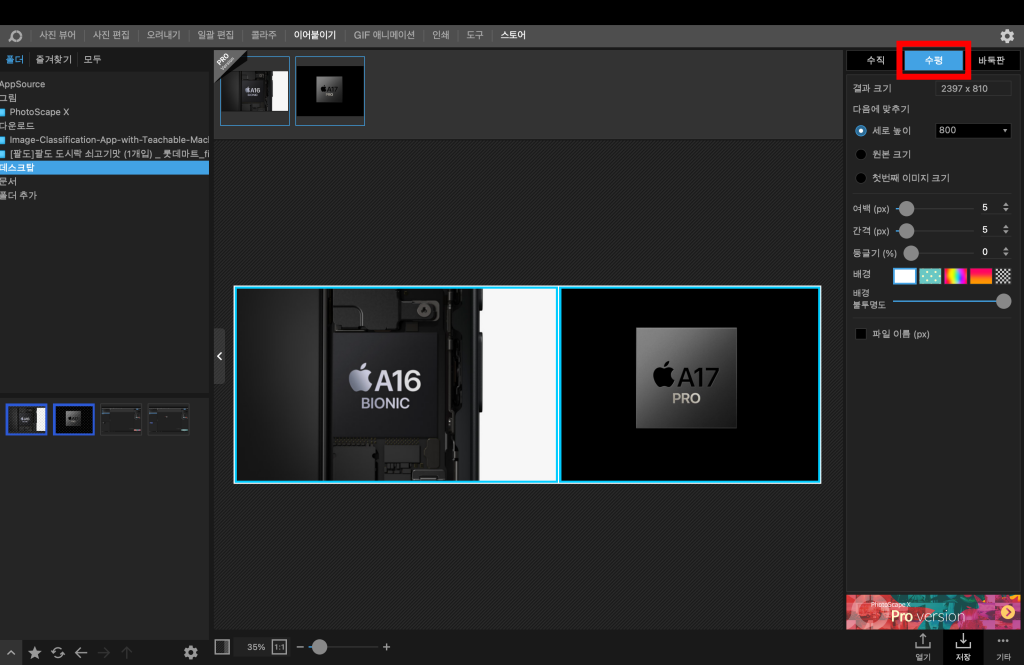Viewport: 1024px width, 665px height.
Task: Select the A17 thumbnail in top strip
Action: coord(330,91)
